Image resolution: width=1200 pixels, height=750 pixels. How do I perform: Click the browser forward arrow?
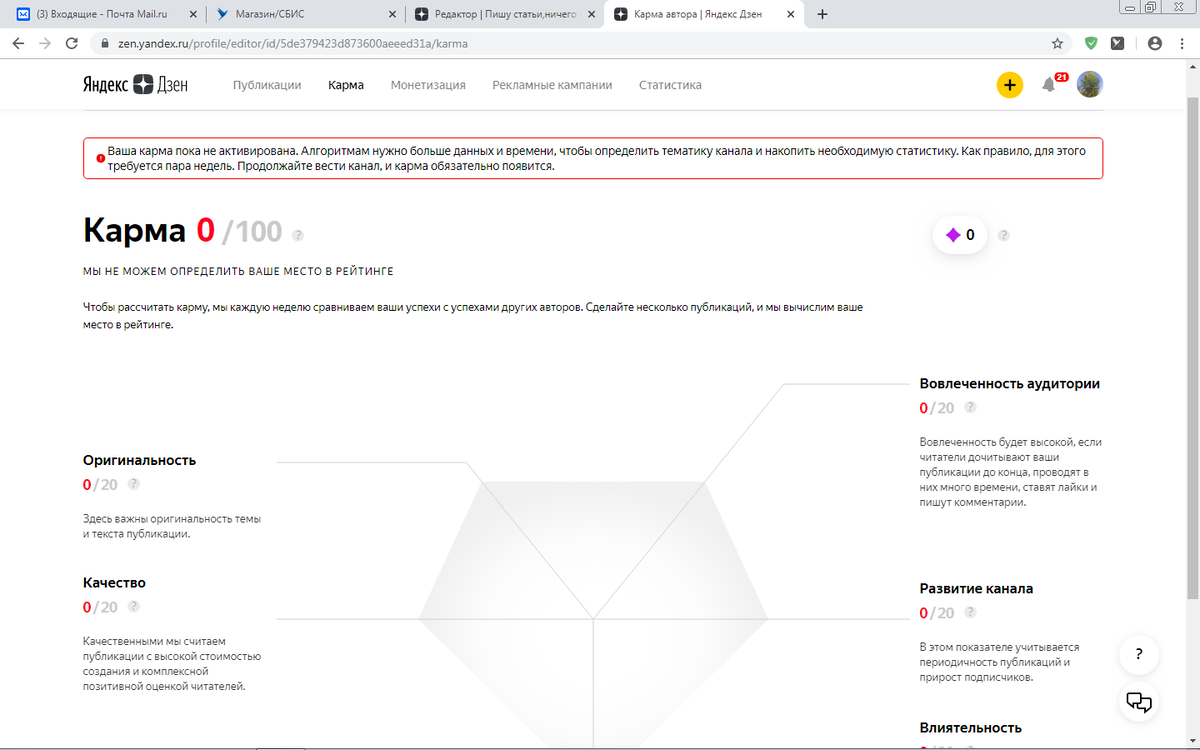click(44, 44)
